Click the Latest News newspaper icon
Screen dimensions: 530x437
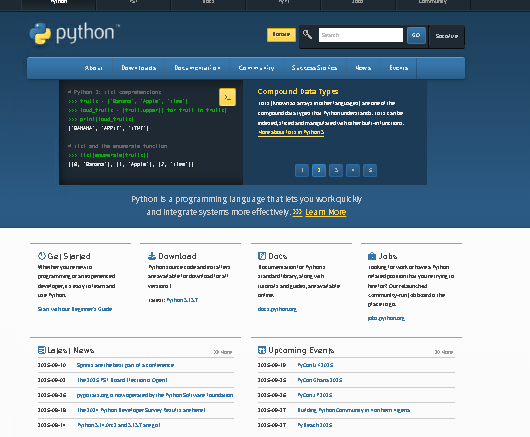pos(42,350)
